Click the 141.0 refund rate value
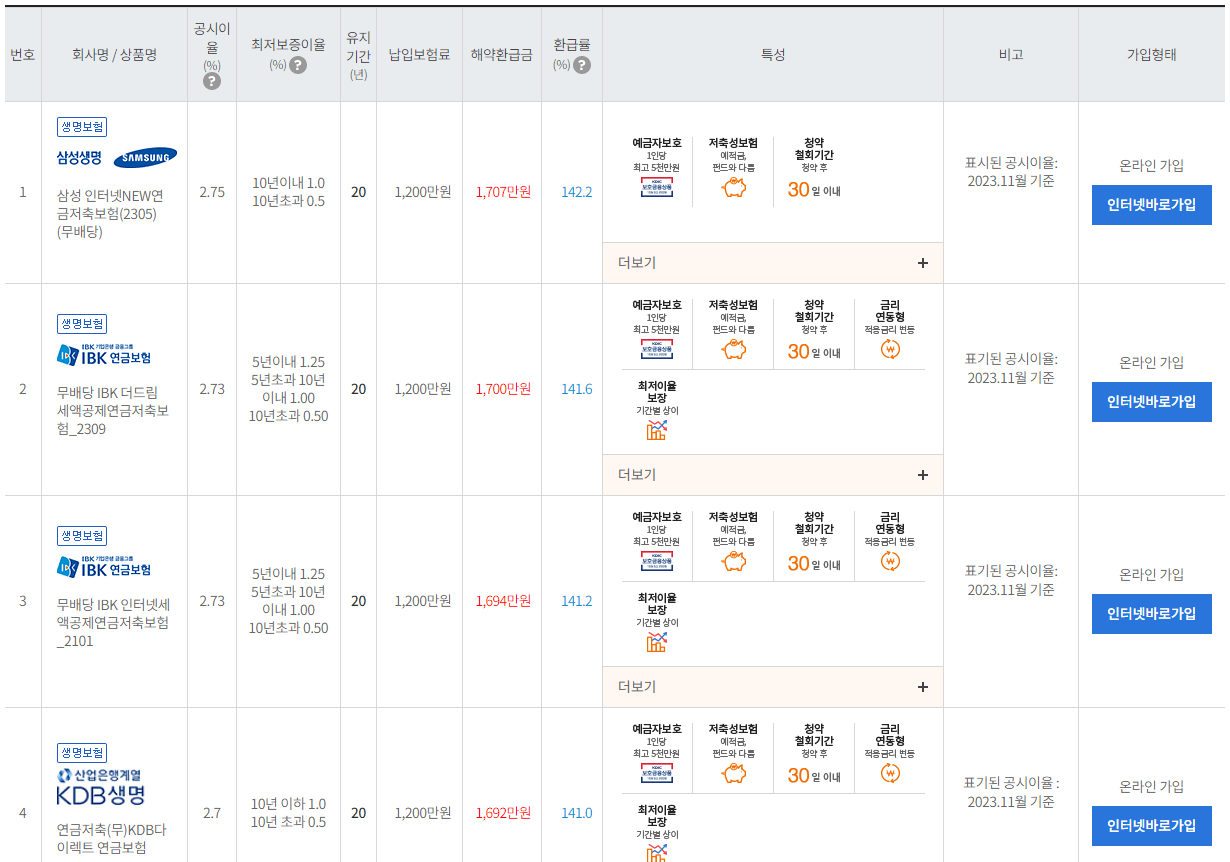This screenshot has width=1230, height=862. point(577,813)
